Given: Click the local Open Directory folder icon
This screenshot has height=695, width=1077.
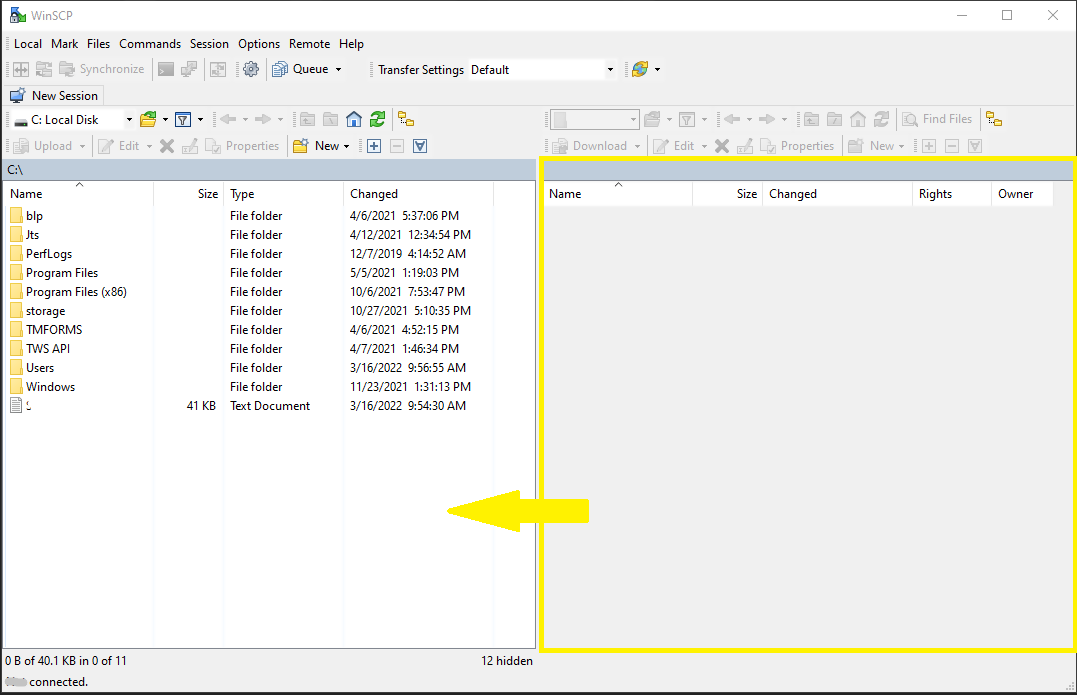Looking at the screenshot, I should 148,119.
